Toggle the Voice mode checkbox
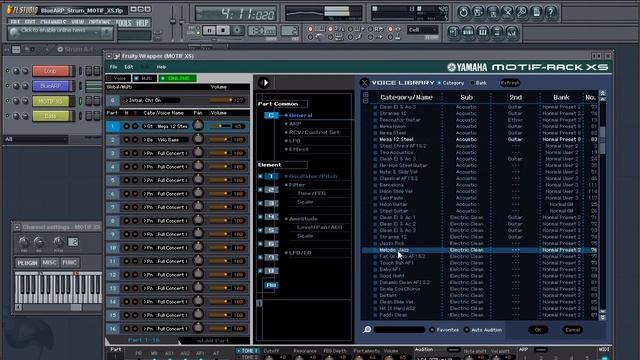Screen dimensions: 640x360 pyautogui.click(x=109, y=78)
